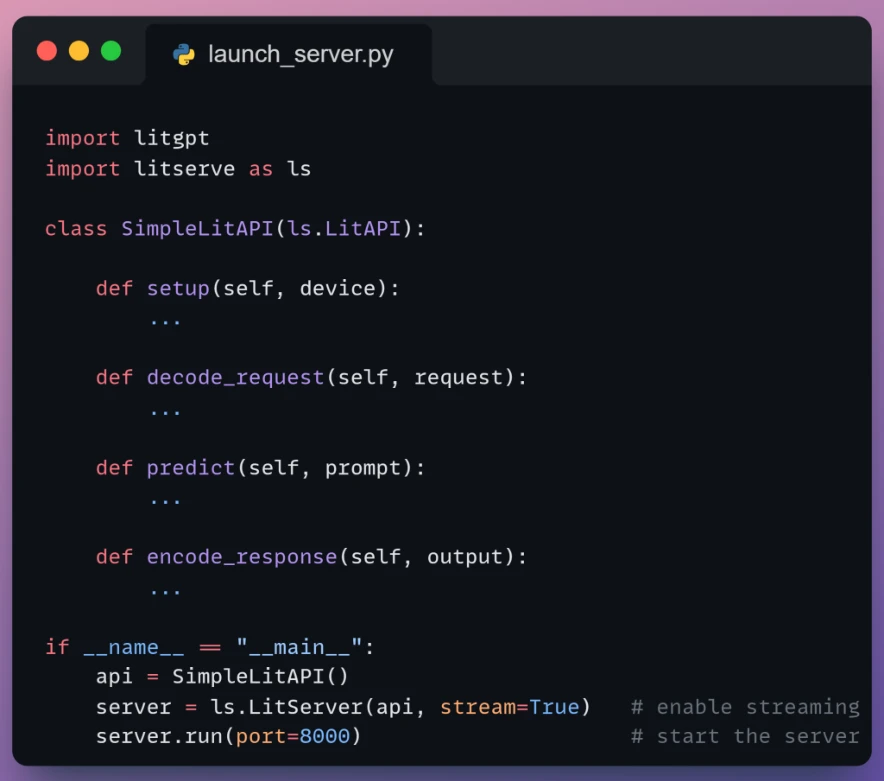This screenshot has width=884, height=781.
Task: Click the '# start the server' comment
Action: [x=745, y=736]
